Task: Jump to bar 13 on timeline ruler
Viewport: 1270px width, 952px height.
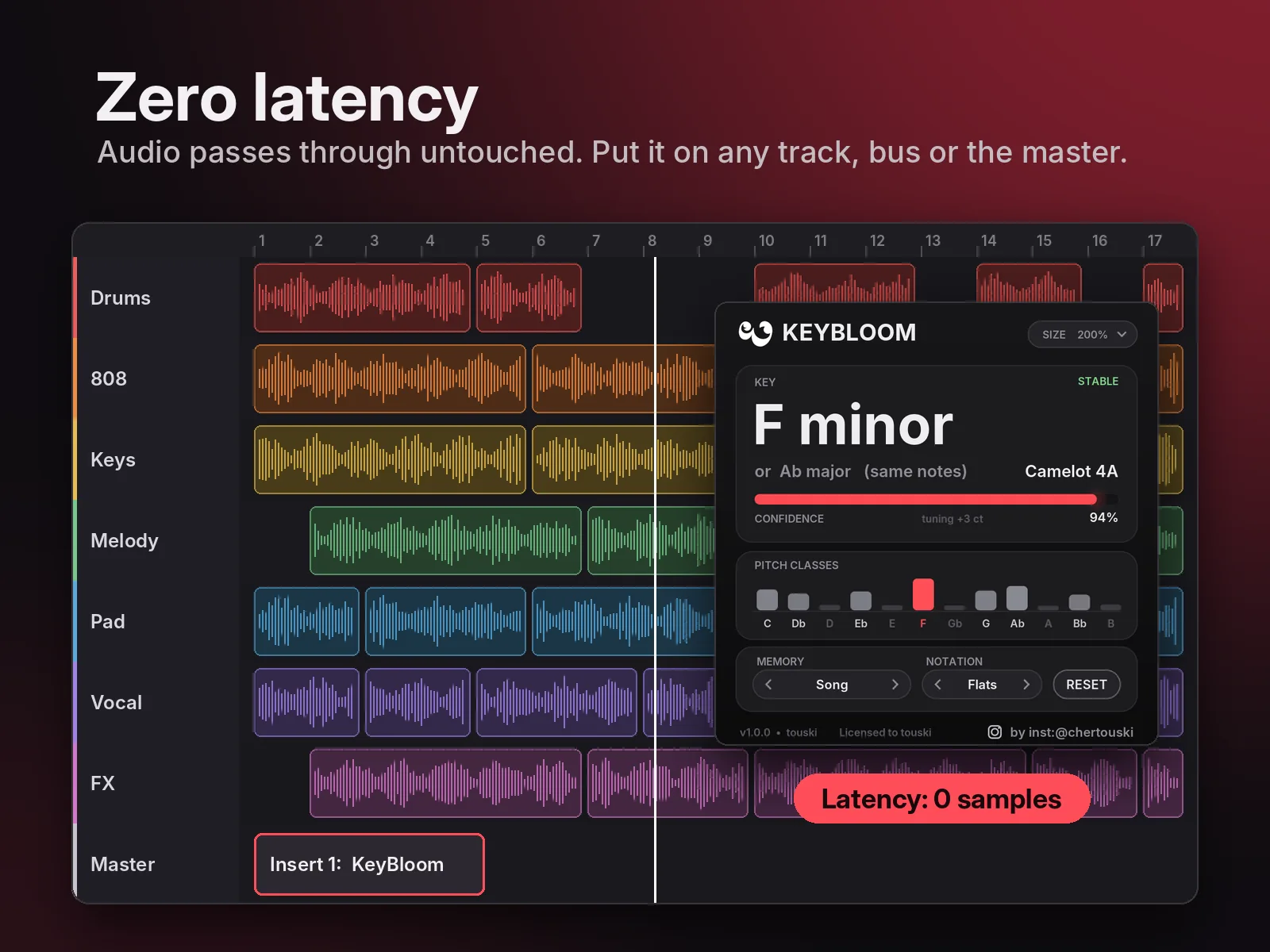Action: pos(932,240)
